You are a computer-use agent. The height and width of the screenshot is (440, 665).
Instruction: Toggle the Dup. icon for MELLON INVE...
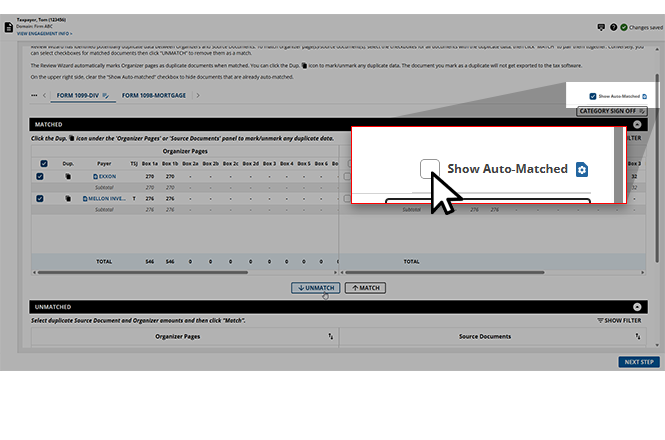68,198
